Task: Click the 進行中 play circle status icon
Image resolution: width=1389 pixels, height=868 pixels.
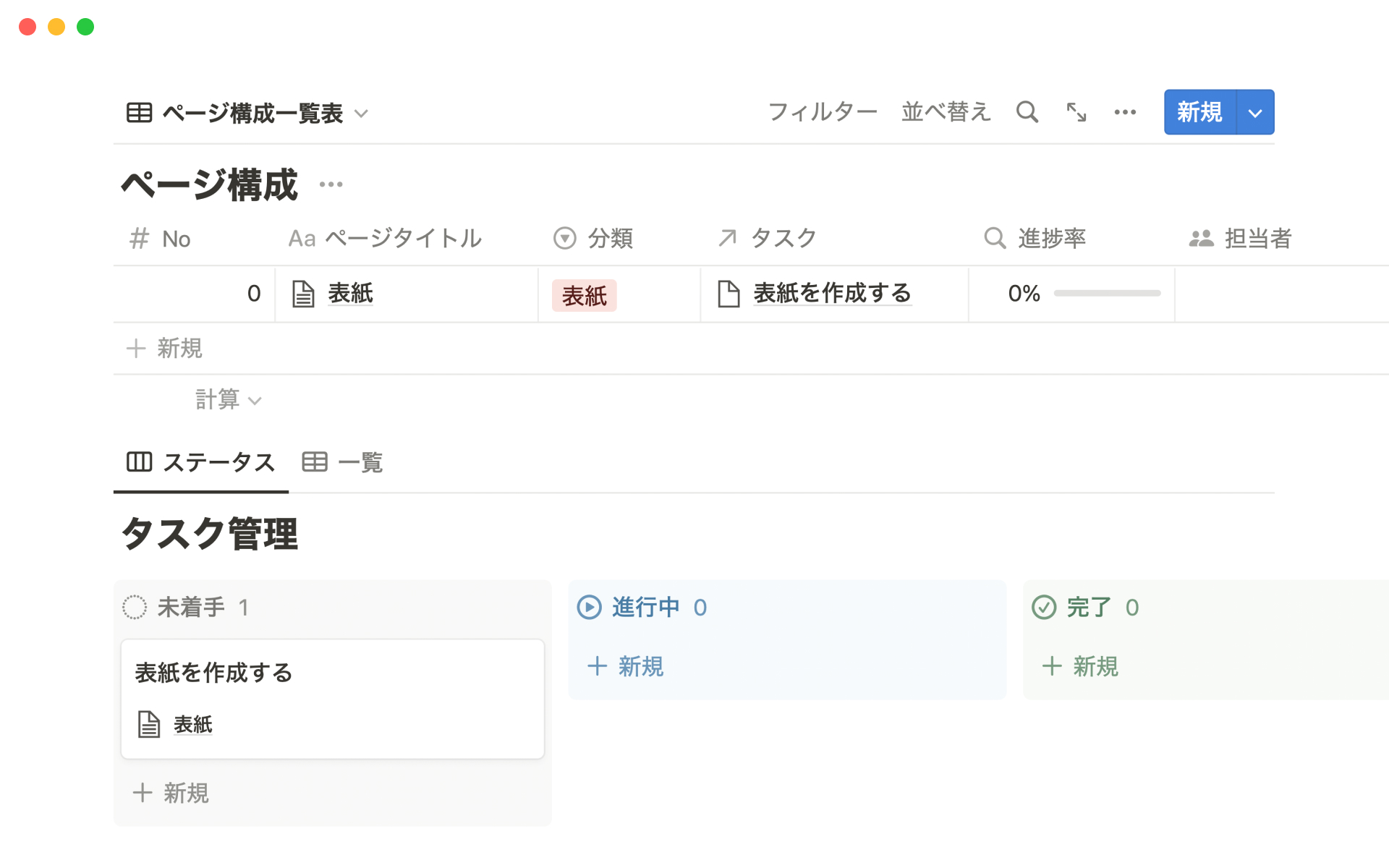Action: coord(589,608)
